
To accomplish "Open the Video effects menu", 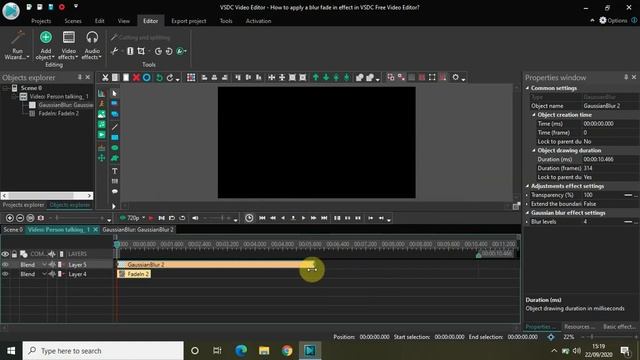I will point(69,45).
